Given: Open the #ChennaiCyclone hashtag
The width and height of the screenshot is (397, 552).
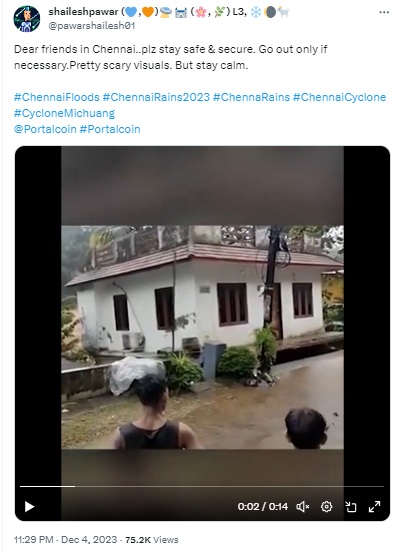Looking at the screenshot, I should (339, 97).
